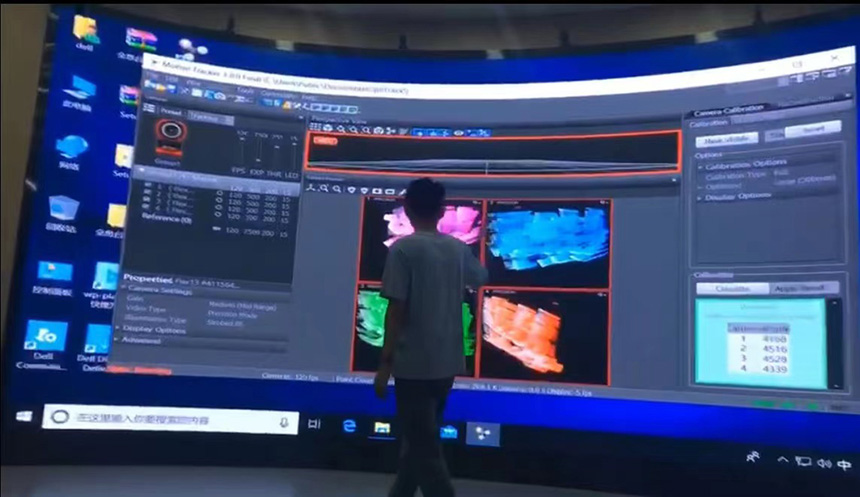Click the Calculate button

point(733,288)
